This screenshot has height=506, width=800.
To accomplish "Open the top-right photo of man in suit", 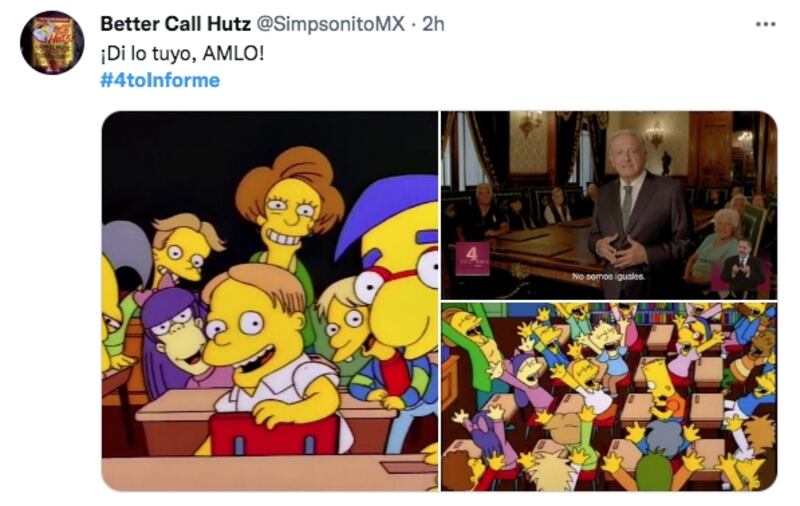I will click(609, 205).
